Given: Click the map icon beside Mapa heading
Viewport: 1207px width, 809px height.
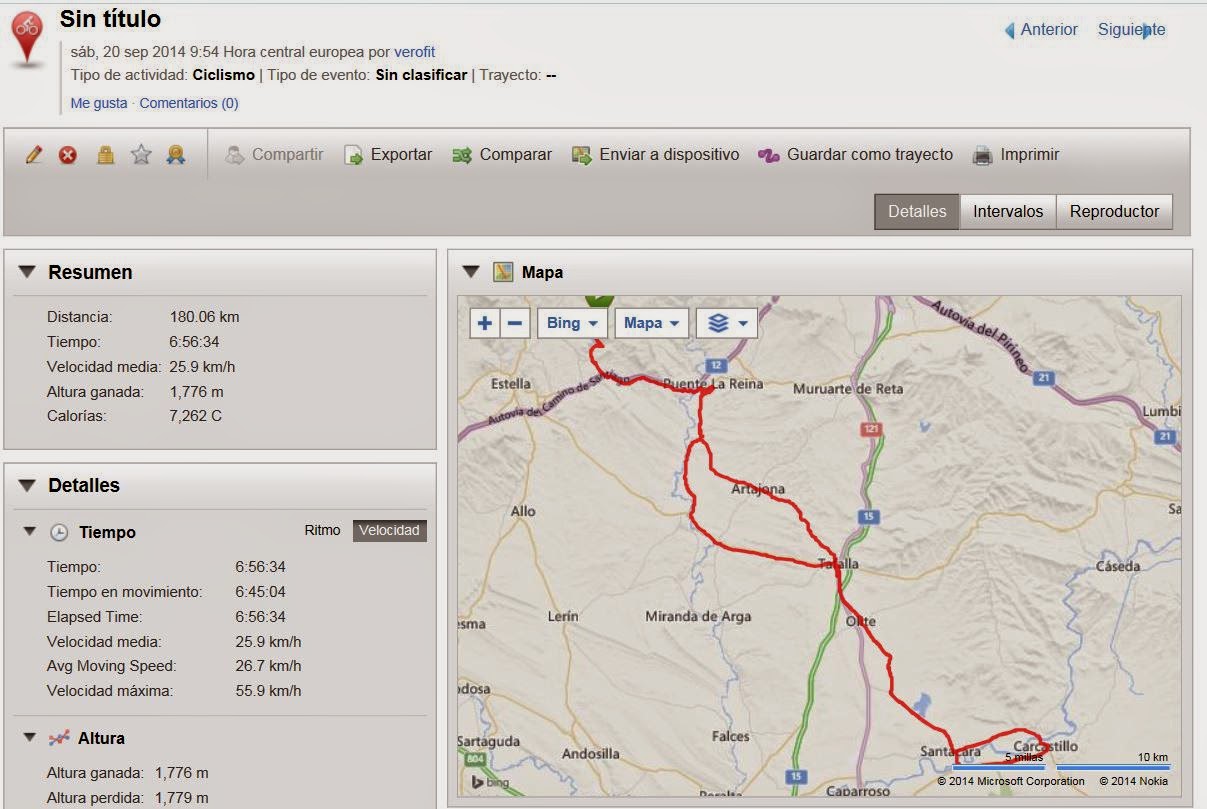Looking at the screenshot, I should (503, 272).
